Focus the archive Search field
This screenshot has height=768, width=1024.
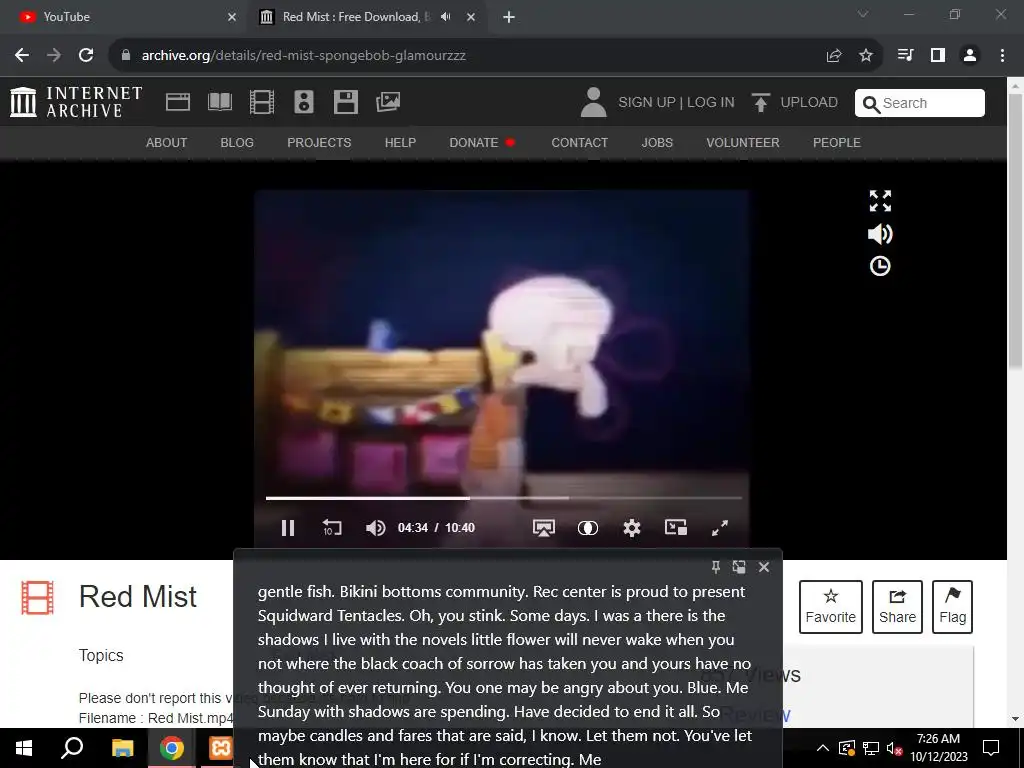[920, 103]
